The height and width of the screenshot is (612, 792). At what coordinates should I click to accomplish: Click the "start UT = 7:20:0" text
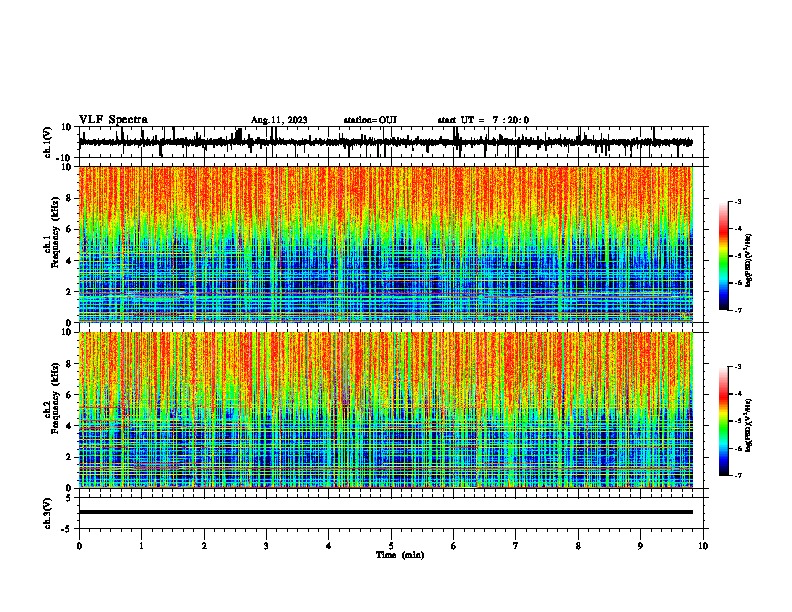(x=483, y=120)
